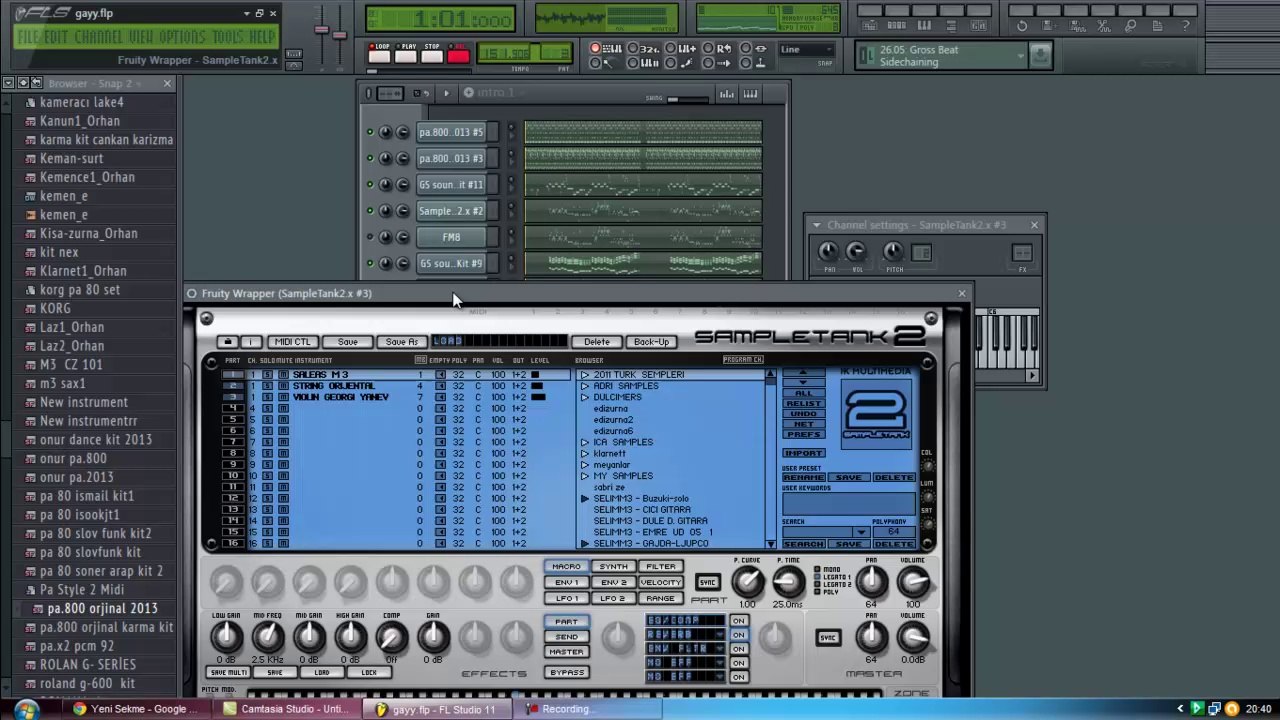Click the Back-Up button in SampleTank

(x=651, y=342)
